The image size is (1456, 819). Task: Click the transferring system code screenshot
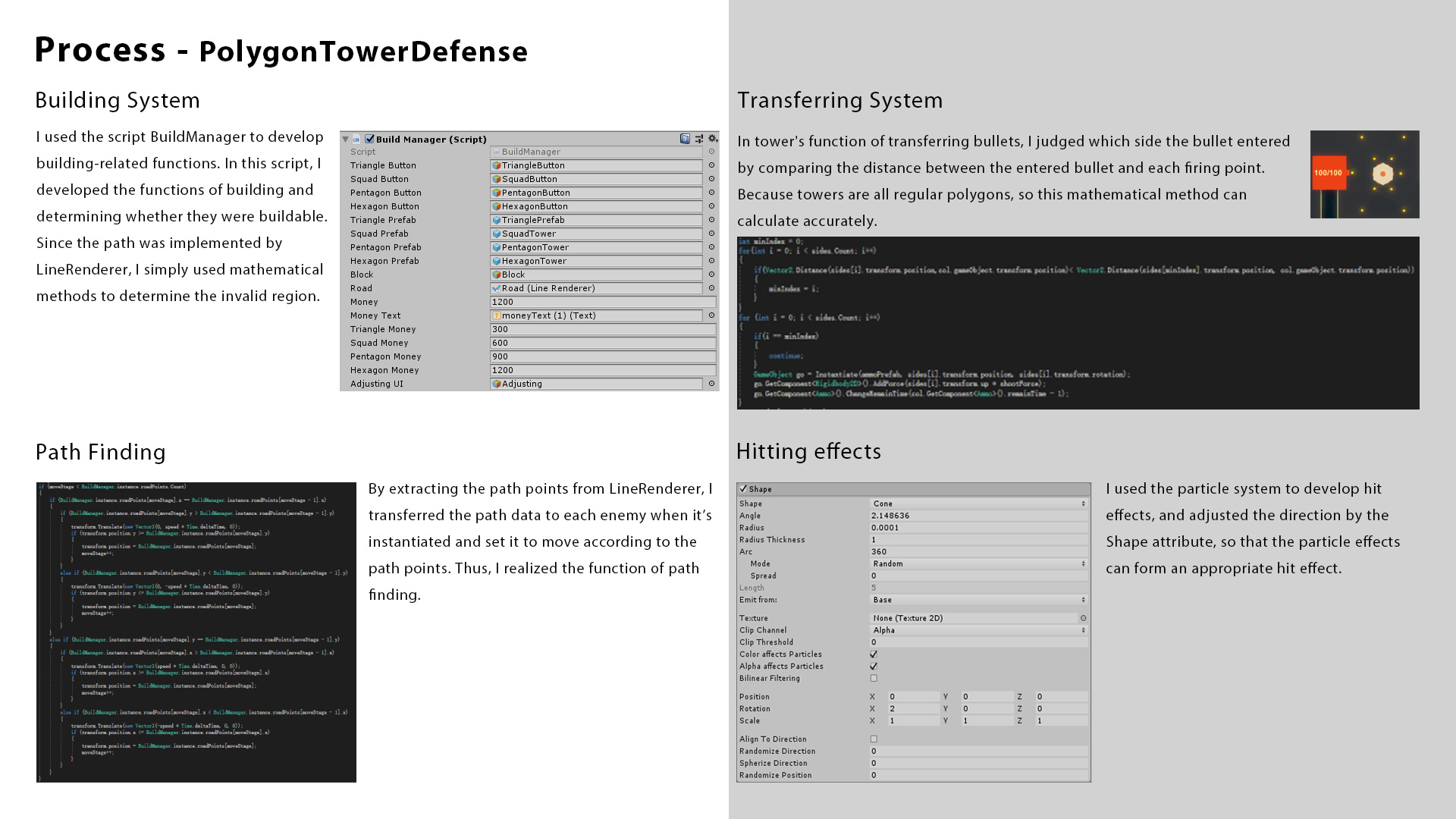[x=1078, y=323]
